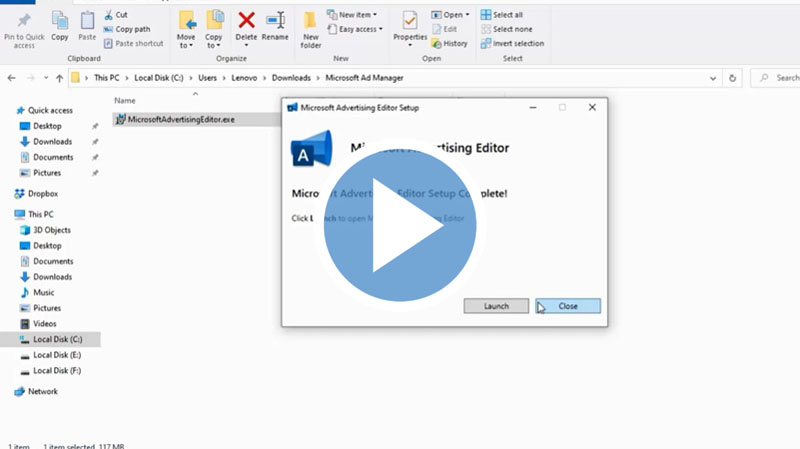Open Pictures under This PC

[x=40, y=308]
